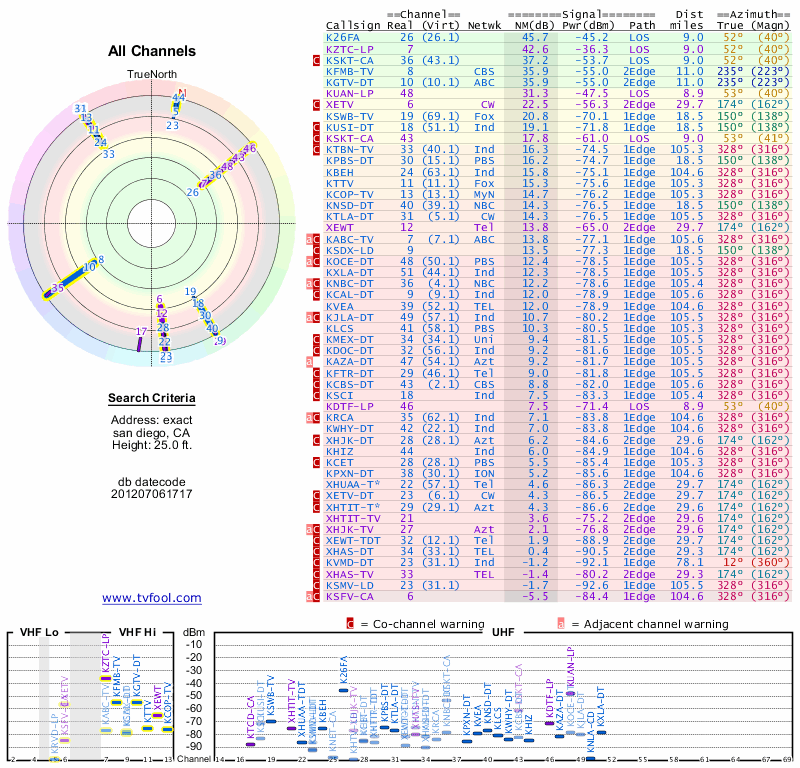Select the KTLA-DT callsign row

pyautogui.click(x=558, y=216)
